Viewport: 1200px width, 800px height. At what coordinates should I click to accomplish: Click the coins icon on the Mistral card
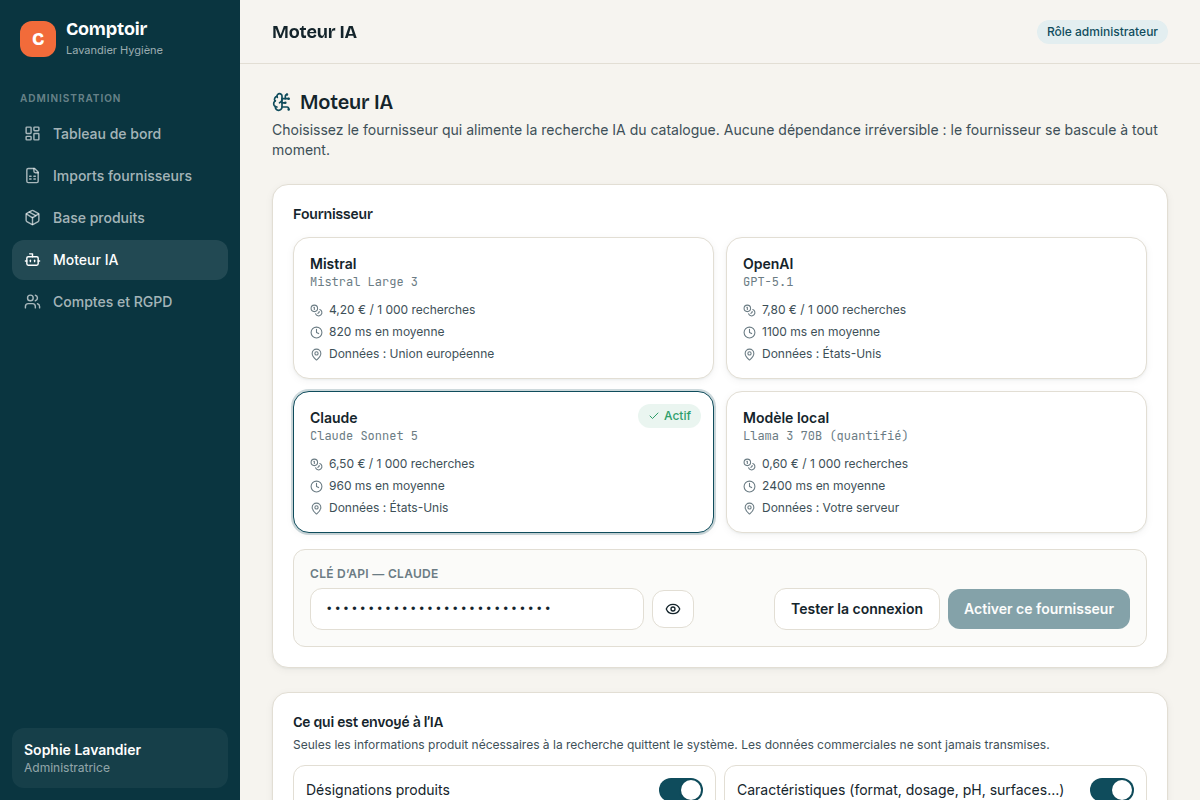(317, 310)
